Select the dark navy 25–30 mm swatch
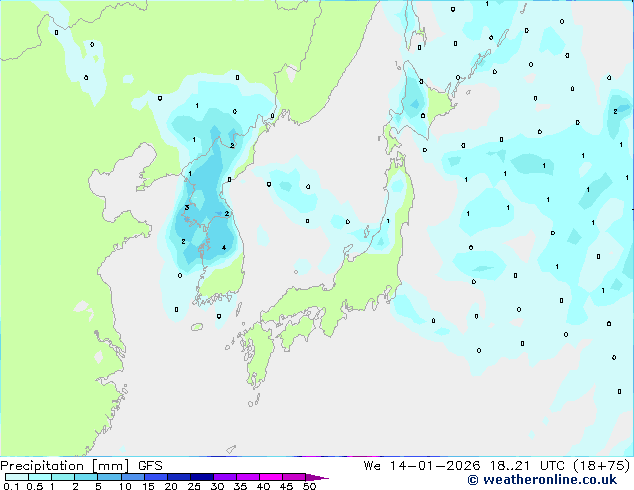Screen dimensions: 634x490 [202, 477]
